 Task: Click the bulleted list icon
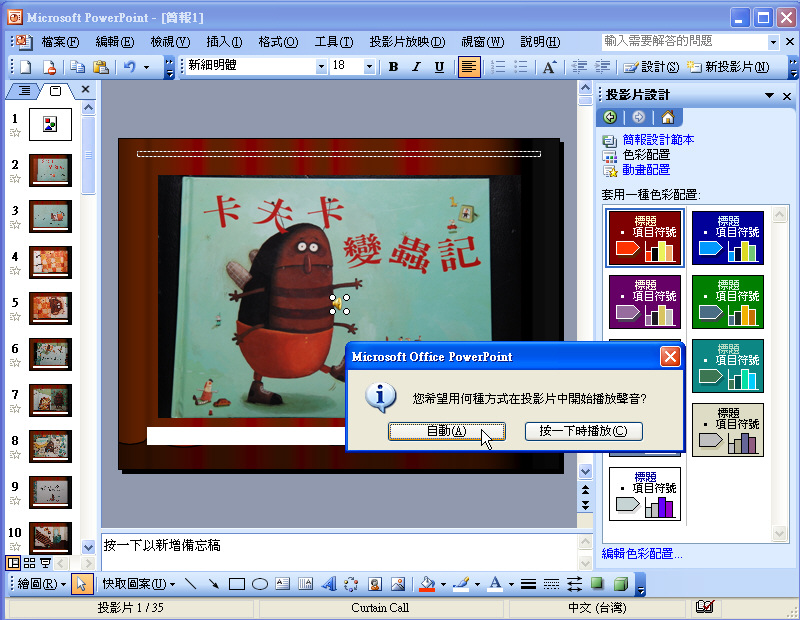pos(520,67)
